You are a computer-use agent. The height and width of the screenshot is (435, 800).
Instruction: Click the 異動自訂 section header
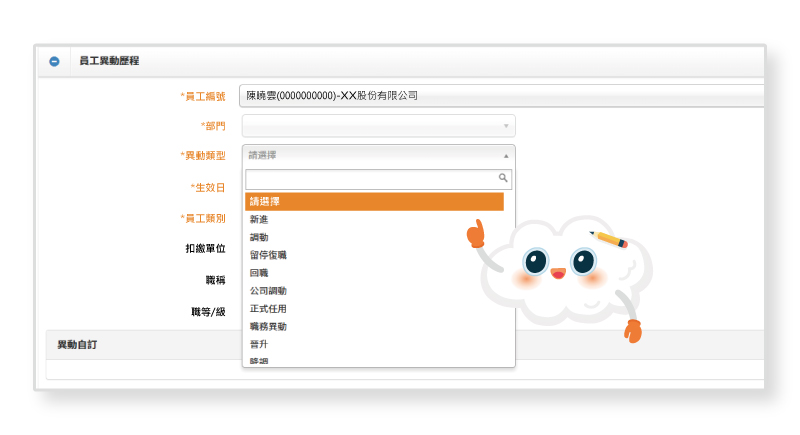coord(77,344)
